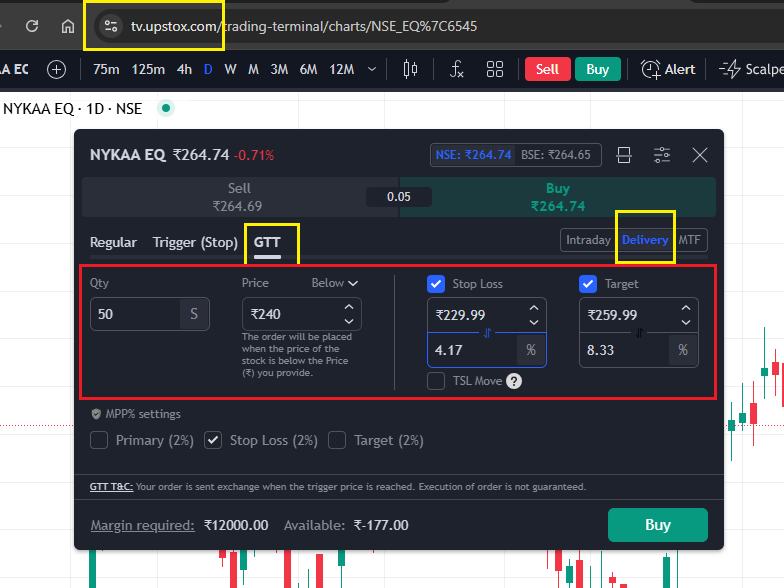Click the Qty input field

pyautogui.click(x=135, y=314)
